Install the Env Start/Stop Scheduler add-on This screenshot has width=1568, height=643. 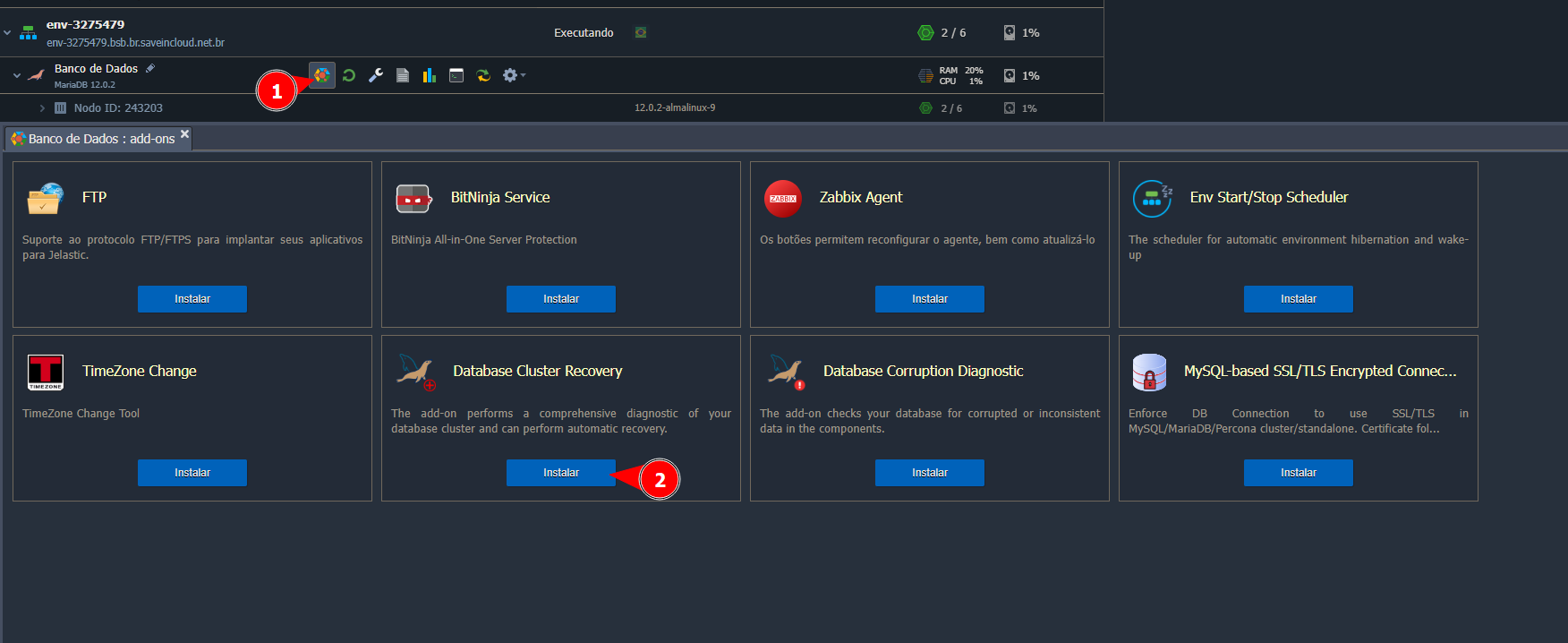click(1298, 299)
